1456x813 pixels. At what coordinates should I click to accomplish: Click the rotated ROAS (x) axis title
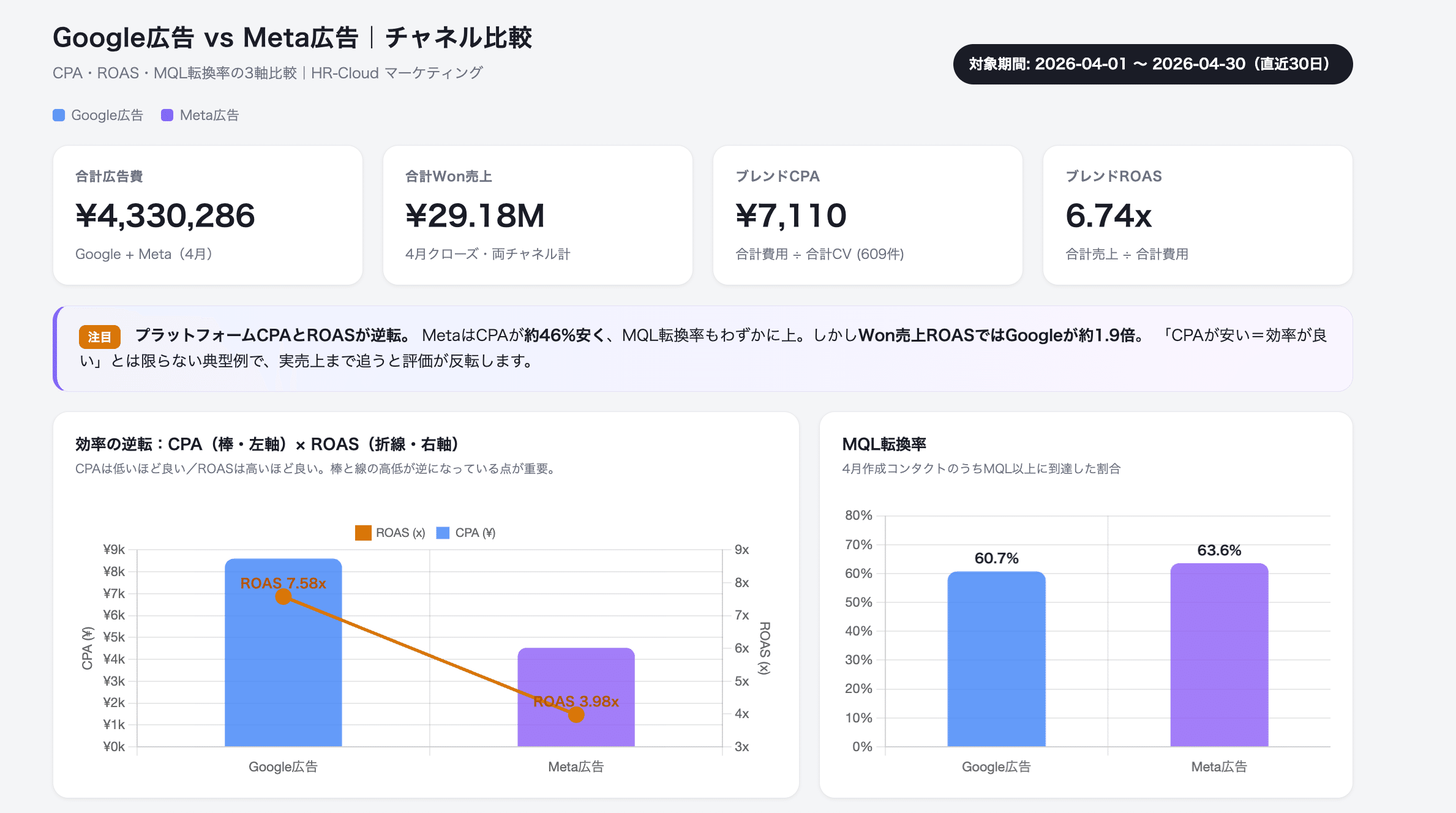pos(765,648)
